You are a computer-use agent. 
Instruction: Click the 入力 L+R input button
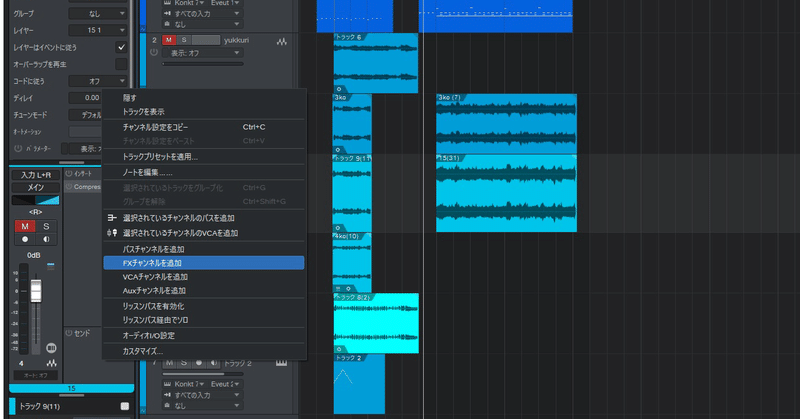coord(35,175)
